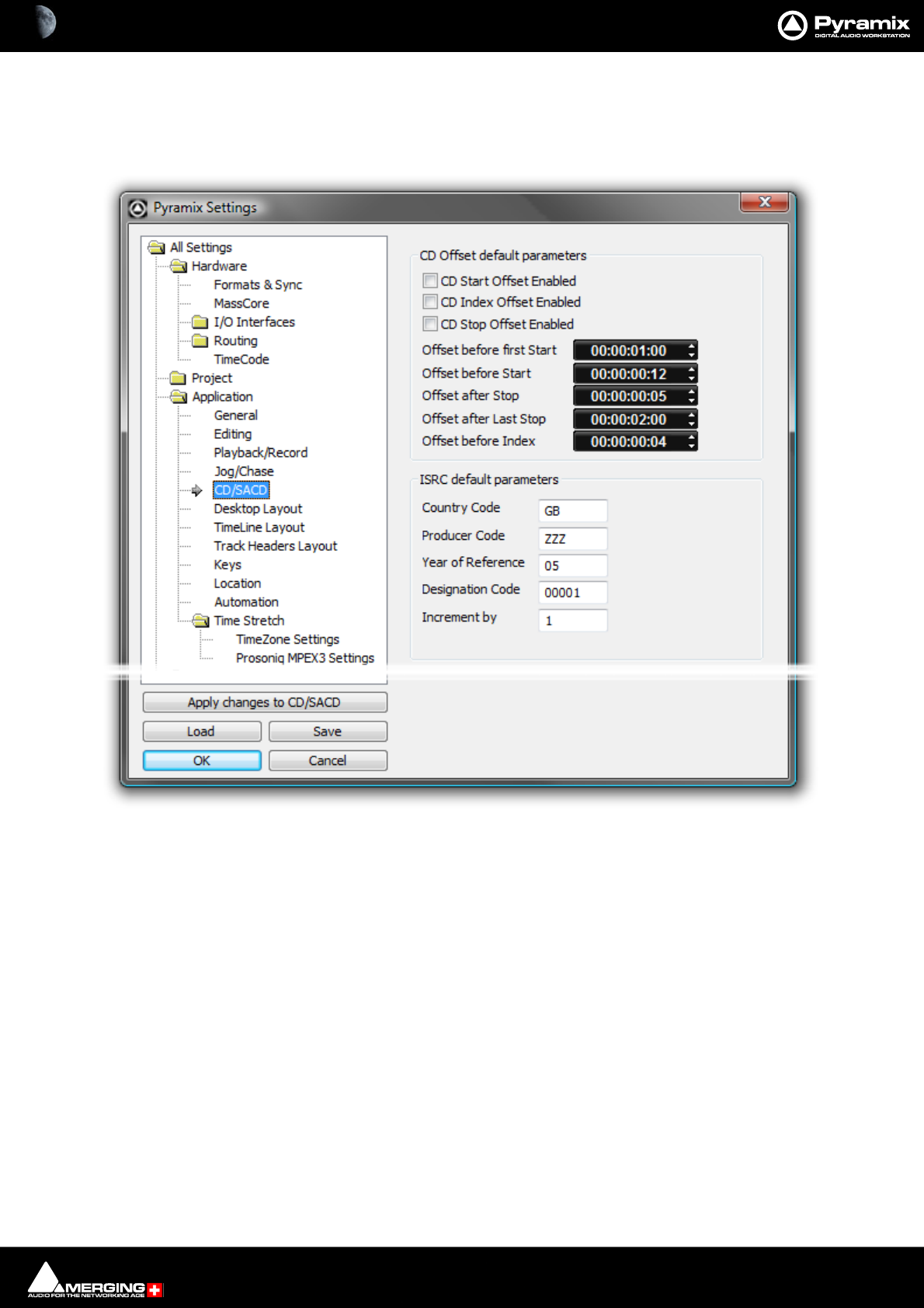This screenshot has width=924, height=1308.
Task: Select CD/SACD settings entry
Action: 241,490
